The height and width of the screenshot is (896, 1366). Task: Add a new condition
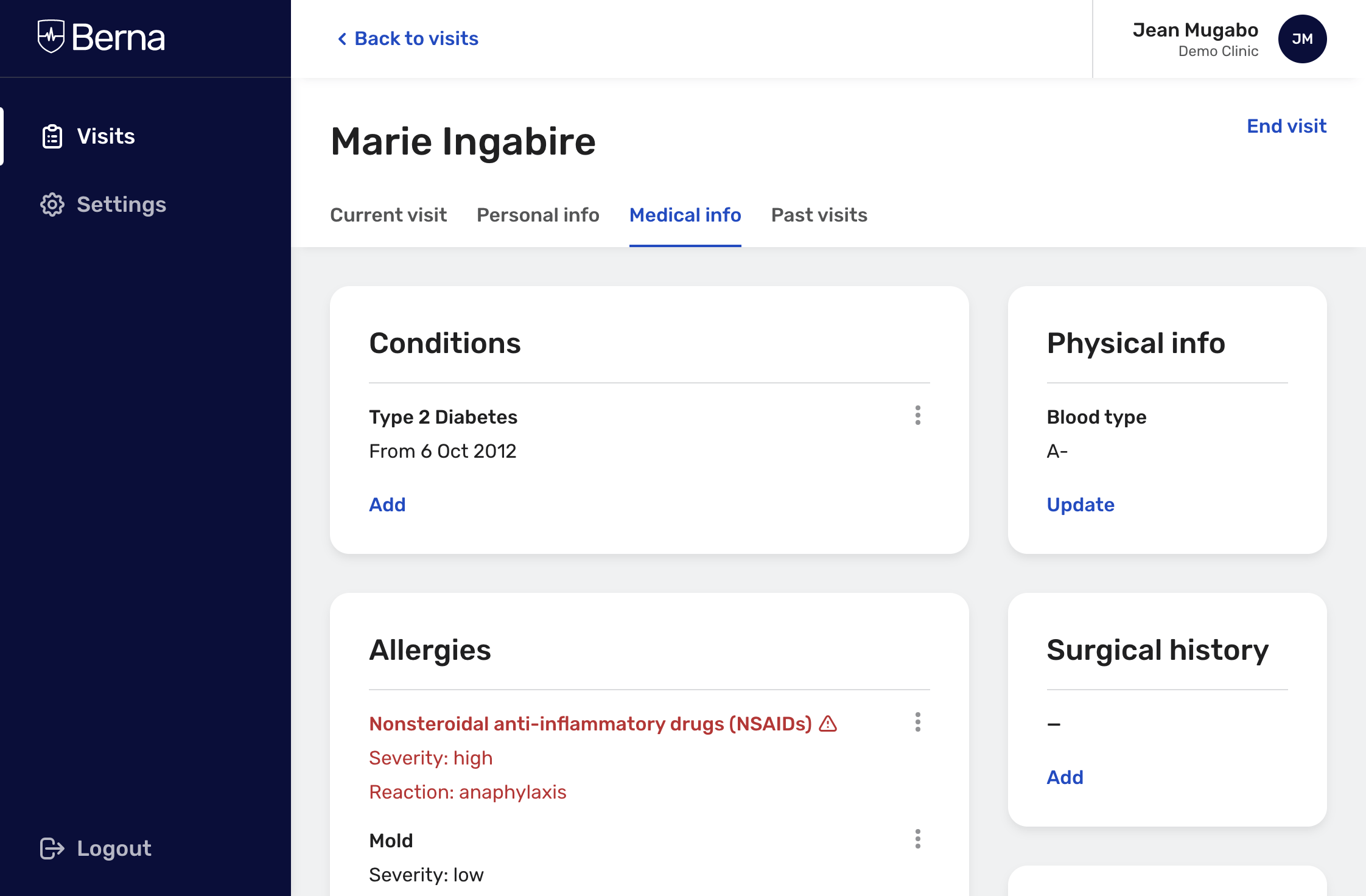[387, 504]
